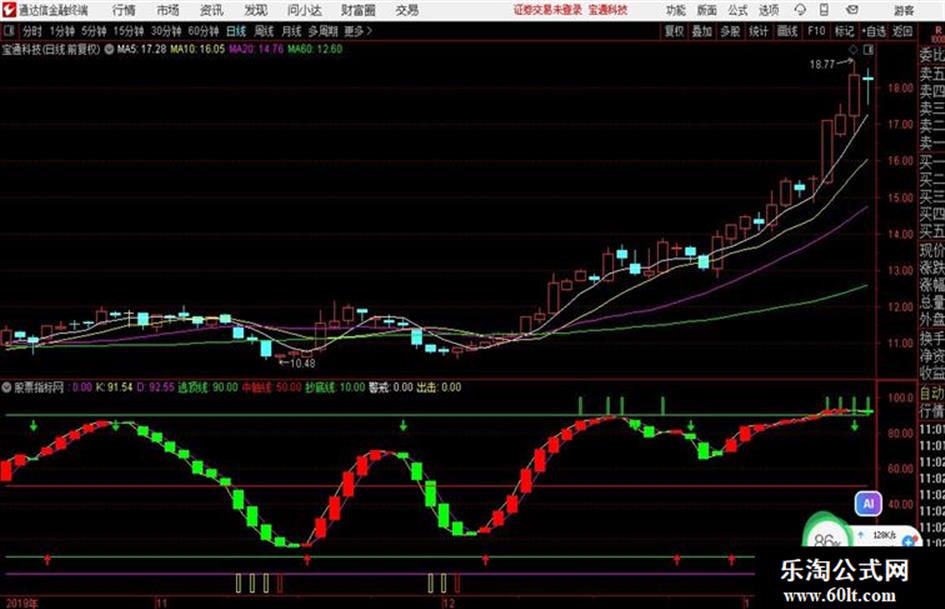Switch to 60分钟 timeframe
The width and height of the screenshot is (945, 609).
click(203, 31)
